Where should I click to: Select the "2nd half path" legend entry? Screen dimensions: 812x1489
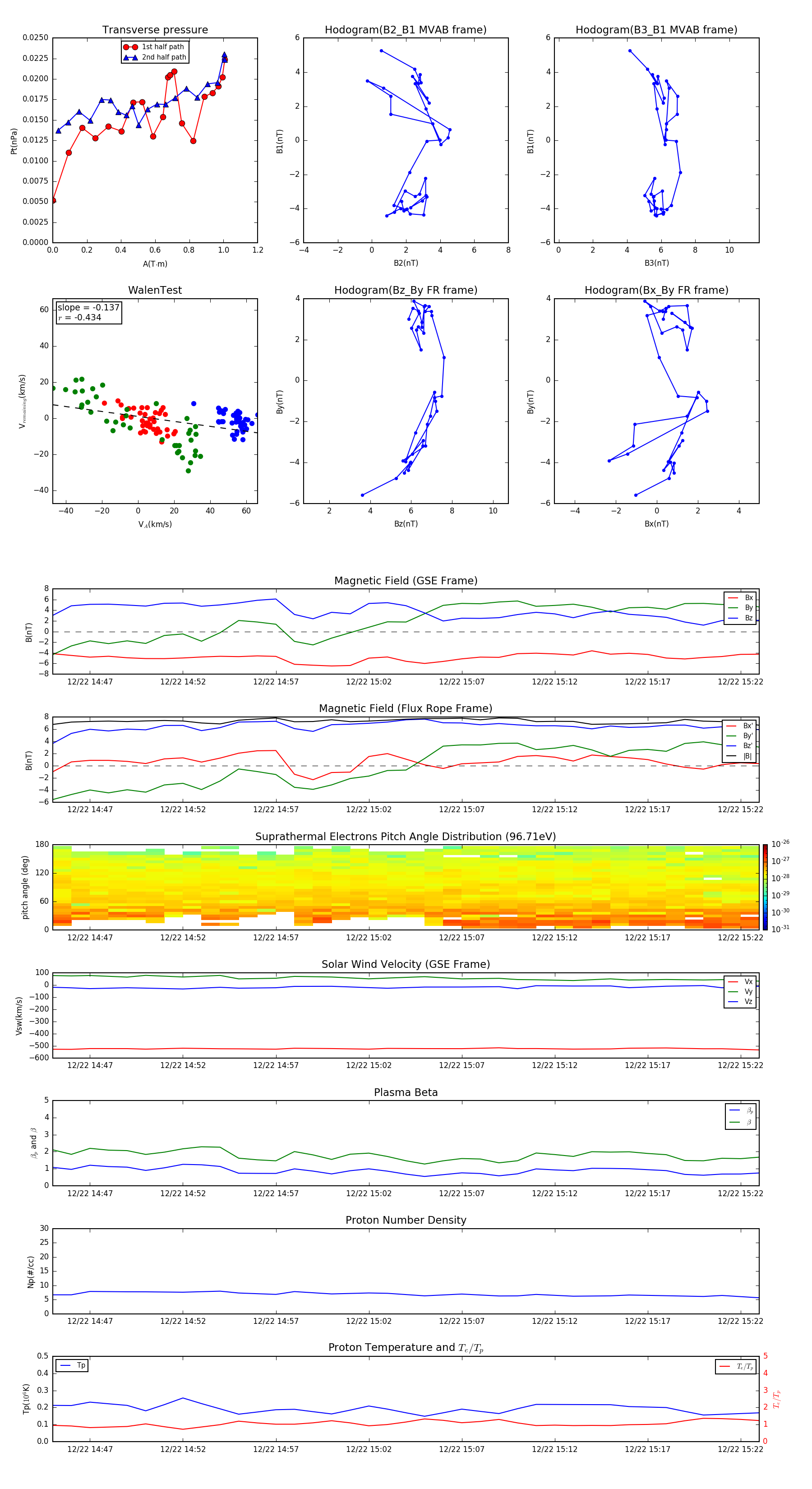pos(155,57)
